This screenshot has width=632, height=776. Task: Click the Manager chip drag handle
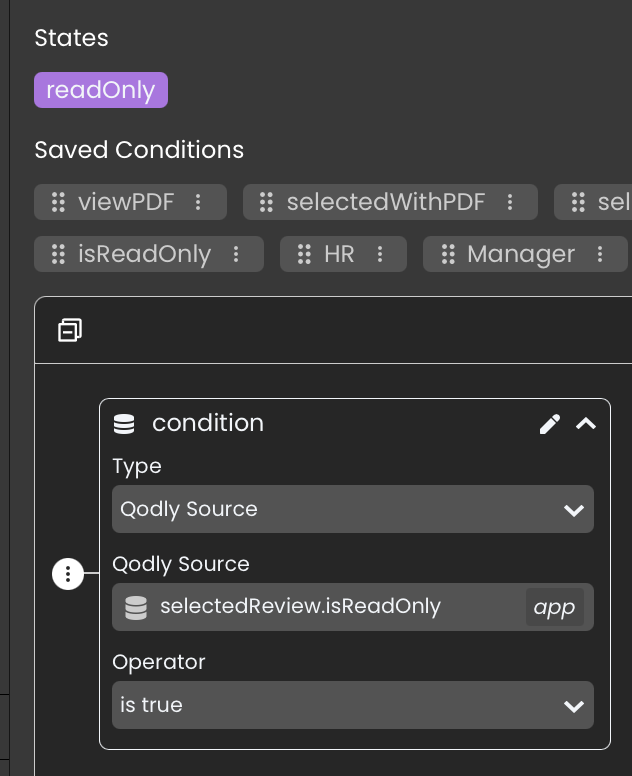coord(447,254)
